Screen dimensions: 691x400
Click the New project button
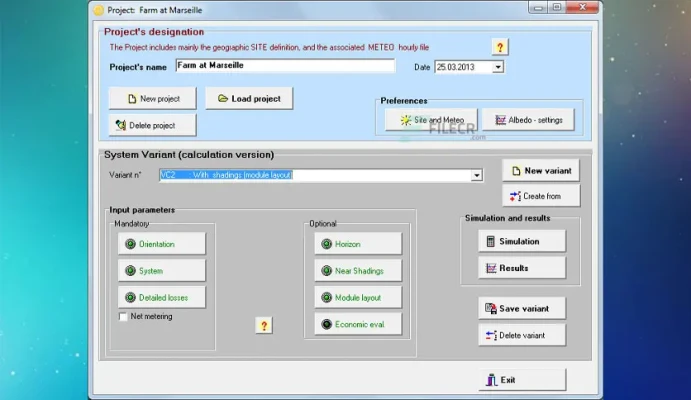pos(152,99)
